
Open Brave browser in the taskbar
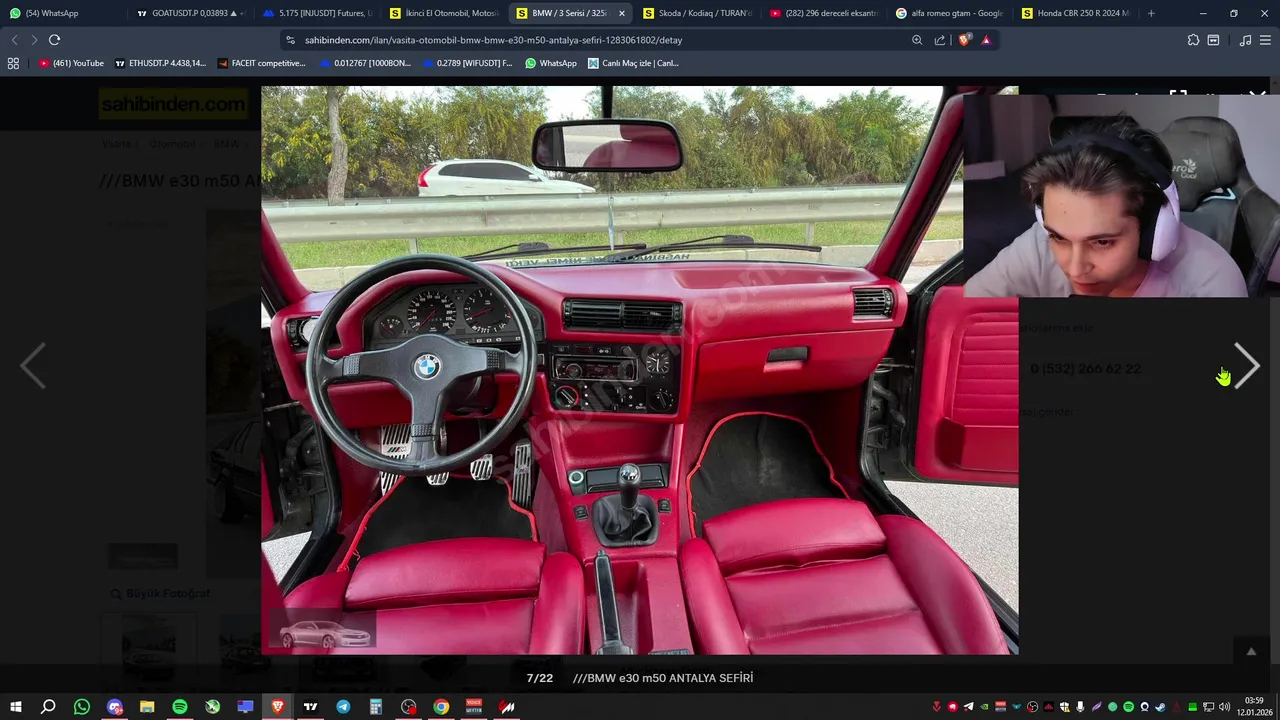pos(278,707)
